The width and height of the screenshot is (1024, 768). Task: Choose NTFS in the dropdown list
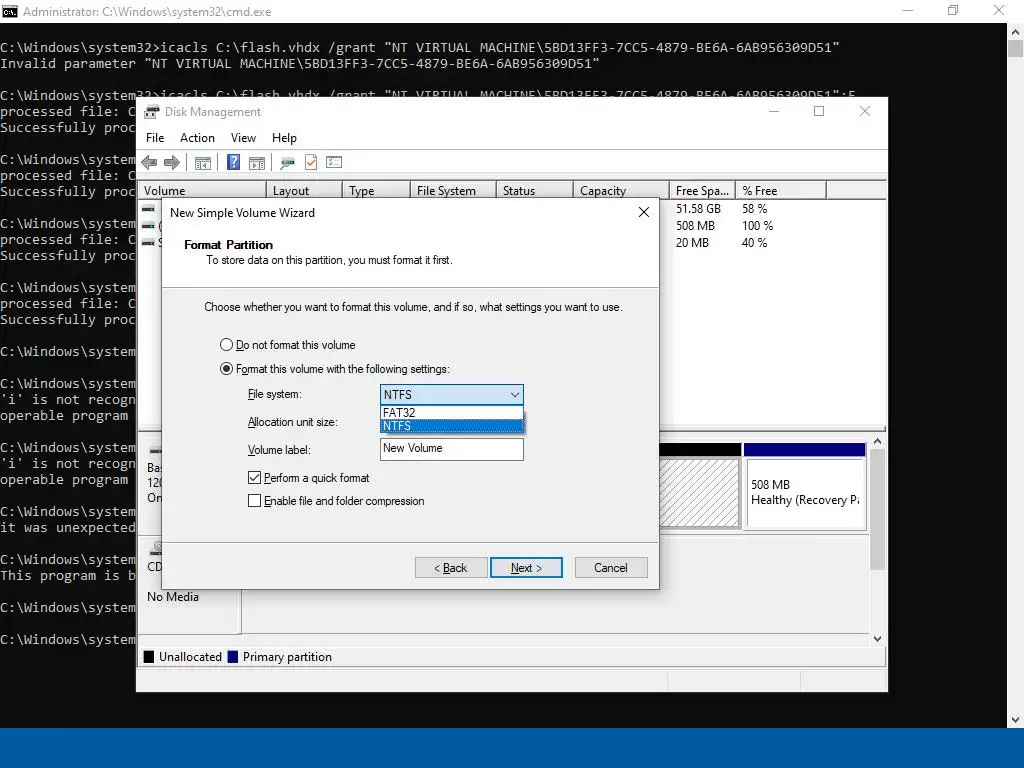(452, 426)
